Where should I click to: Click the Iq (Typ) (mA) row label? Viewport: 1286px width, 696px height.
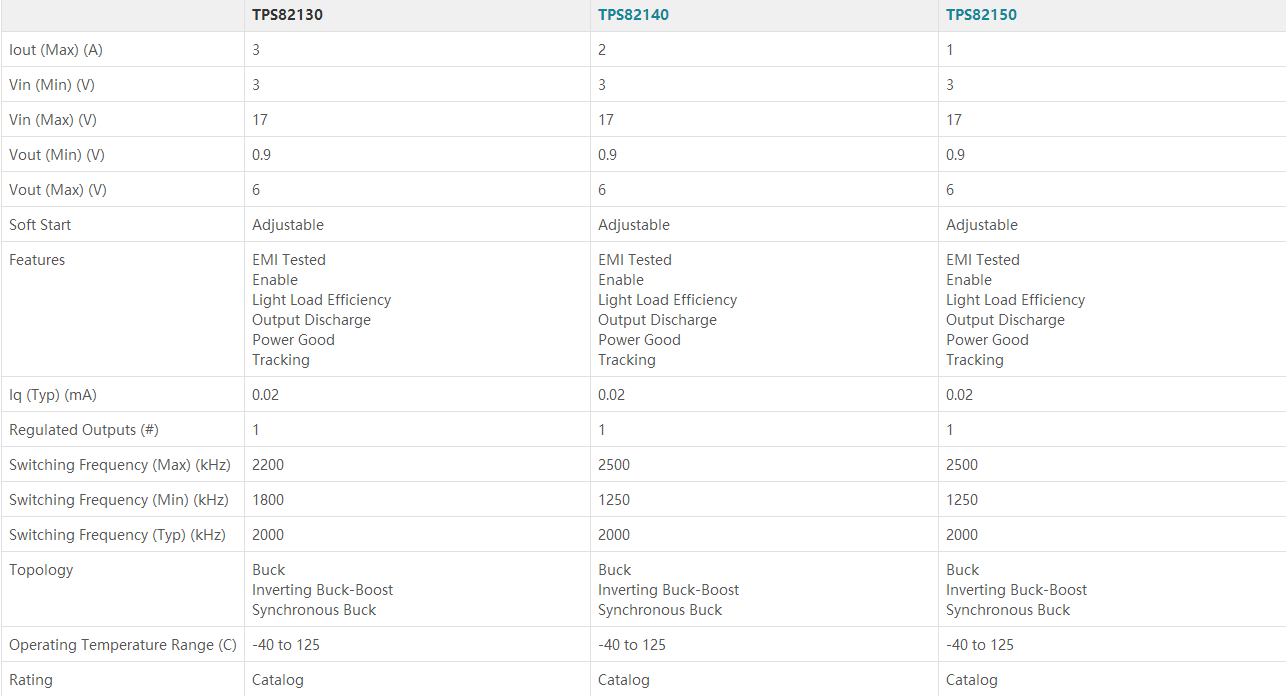coord(53,395)
